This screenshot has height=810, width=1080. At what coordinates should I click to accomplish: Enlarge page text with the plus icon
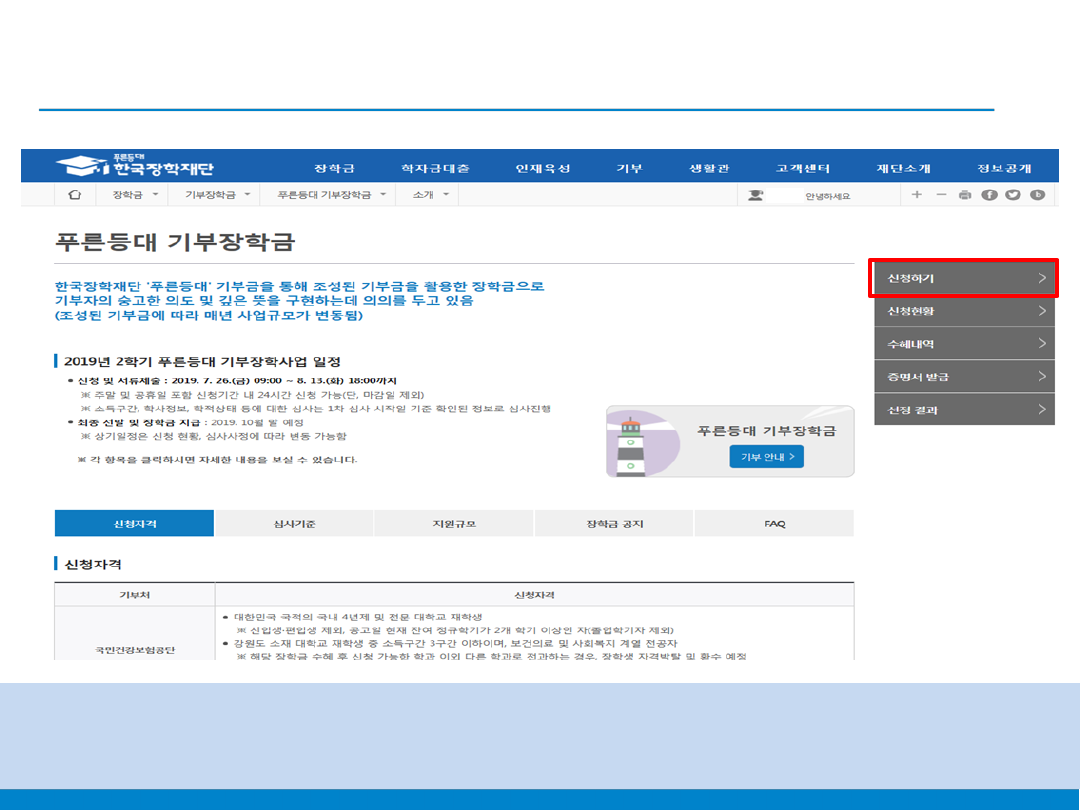[916, 195]
